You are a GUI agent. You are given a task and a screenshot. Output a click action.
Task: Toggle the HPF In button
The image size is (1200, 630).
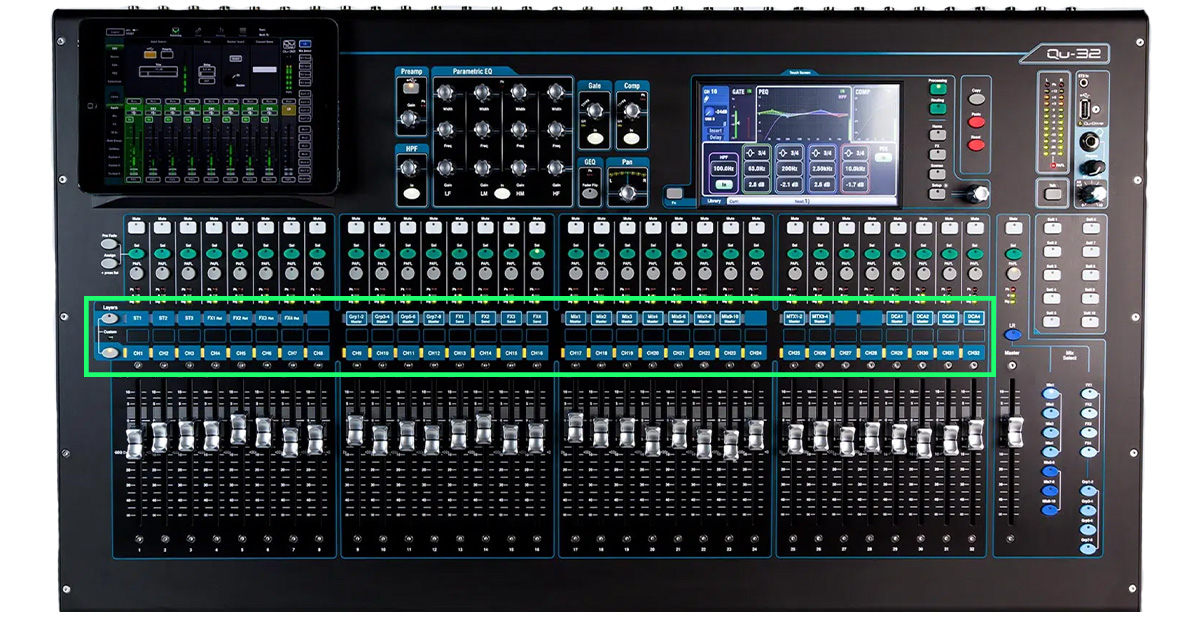[412, 194]
